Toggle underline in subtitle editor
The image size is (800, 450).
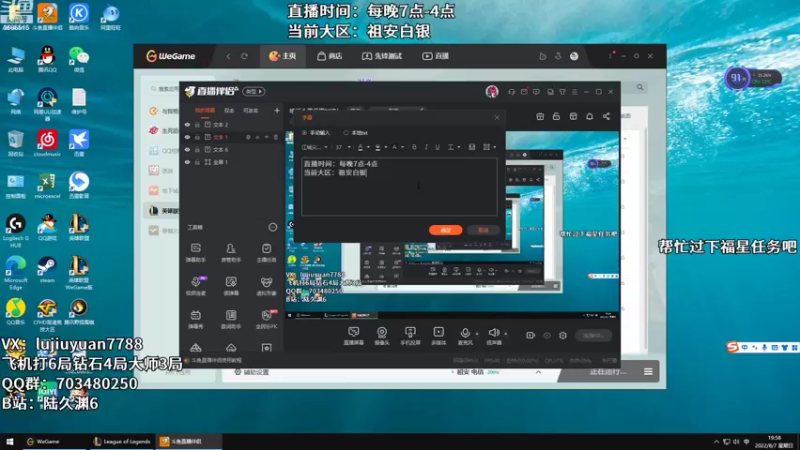click(437, 147)
